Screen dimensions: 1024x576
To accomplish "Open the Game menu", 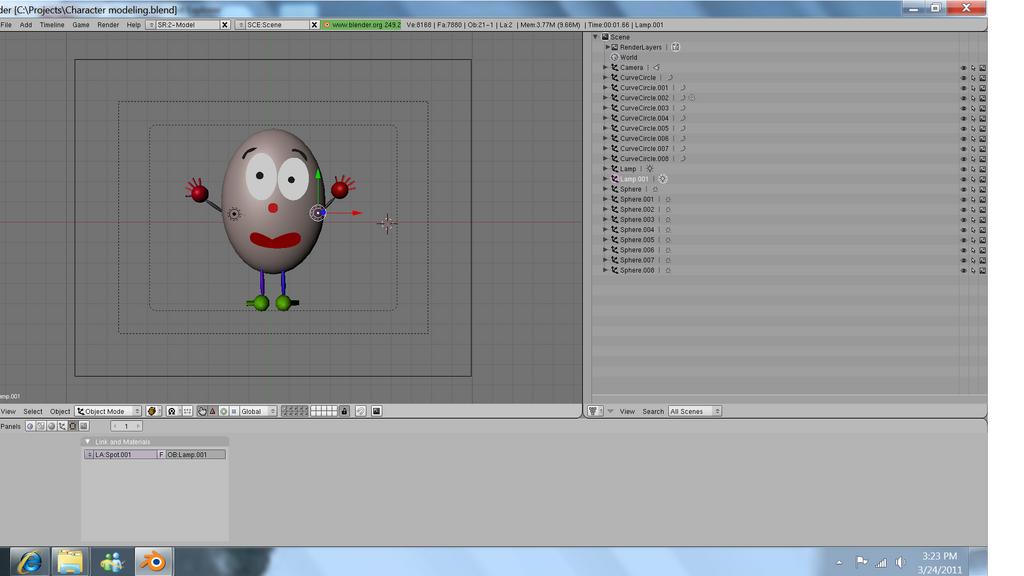I will click(x=81, y=25).
